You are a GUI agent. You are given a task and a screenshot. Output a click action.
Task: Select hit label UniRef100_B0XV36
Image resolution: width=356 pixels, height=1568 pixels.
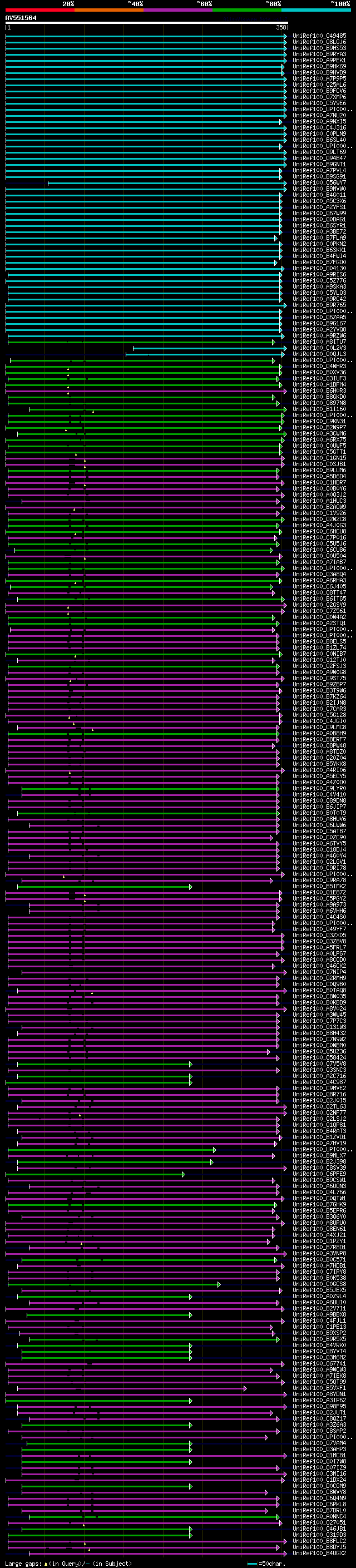click(319, 373)
